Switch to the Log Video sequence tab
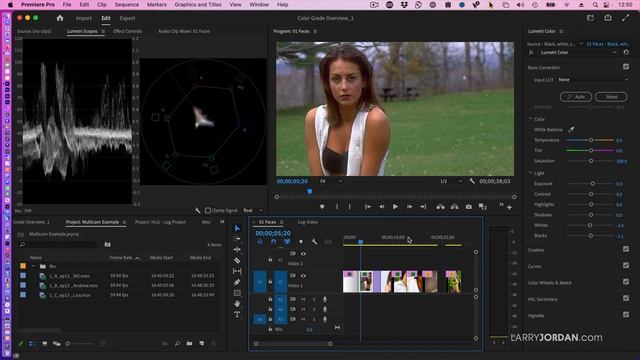Image resolution: width=640 pixels, height=360 pixels. click(x=308, y=222)
